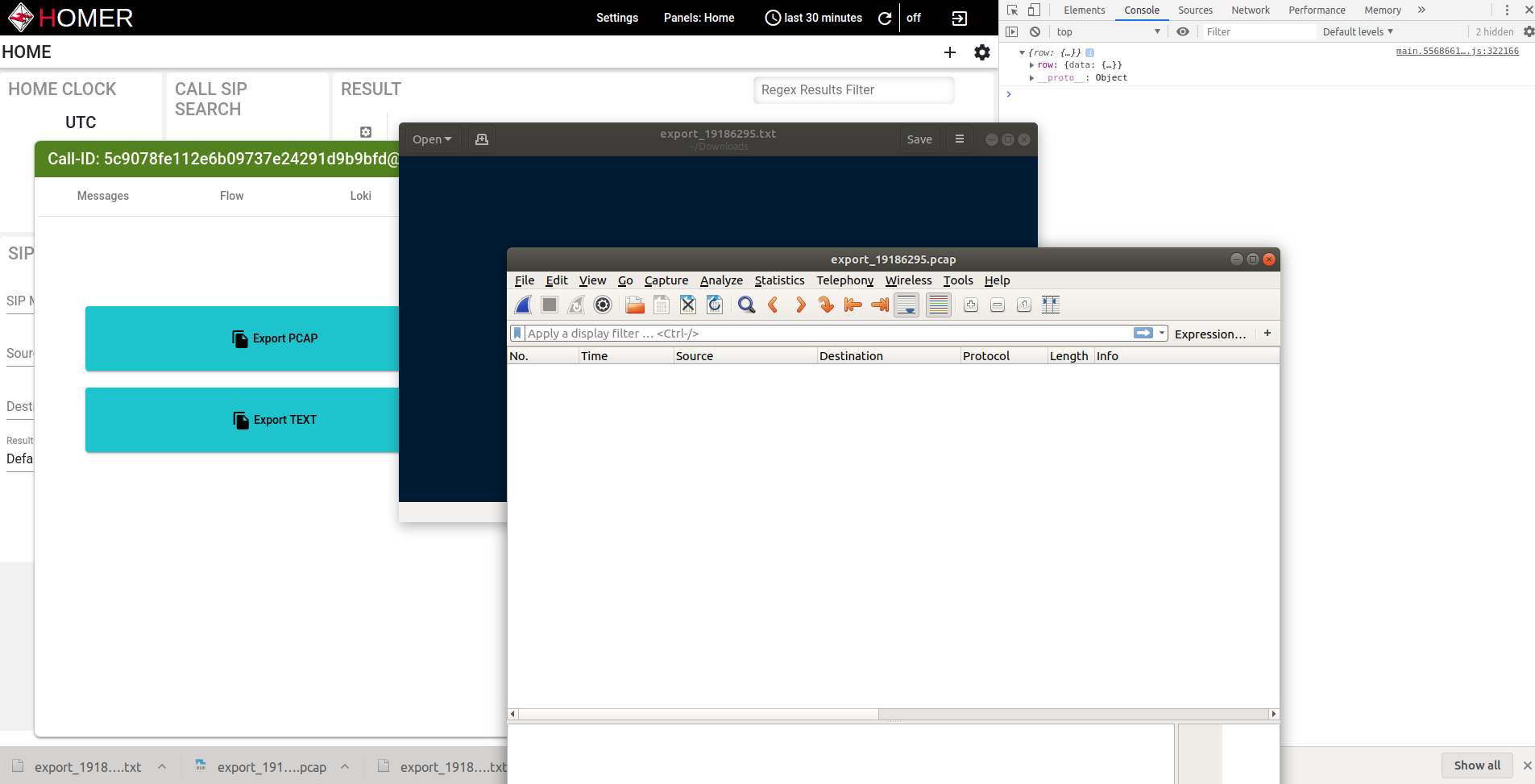Zoom in on packets with the plus icon

(970, 305)
